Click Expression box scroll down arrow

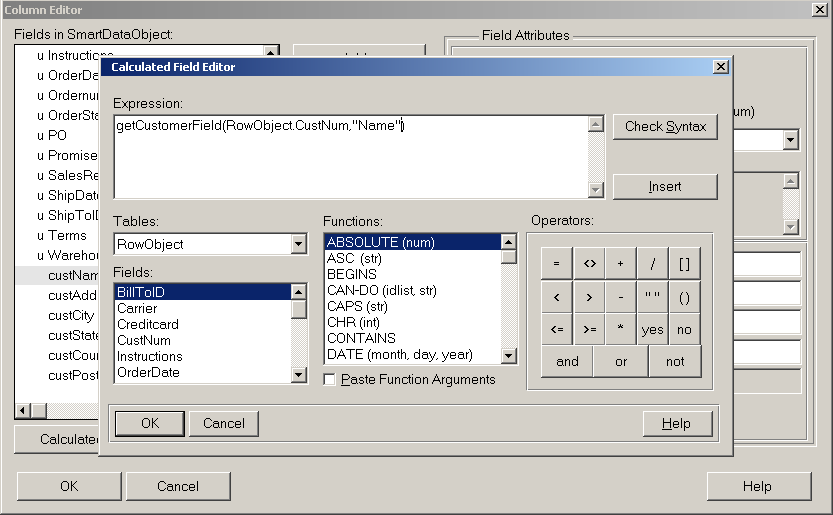596,190
